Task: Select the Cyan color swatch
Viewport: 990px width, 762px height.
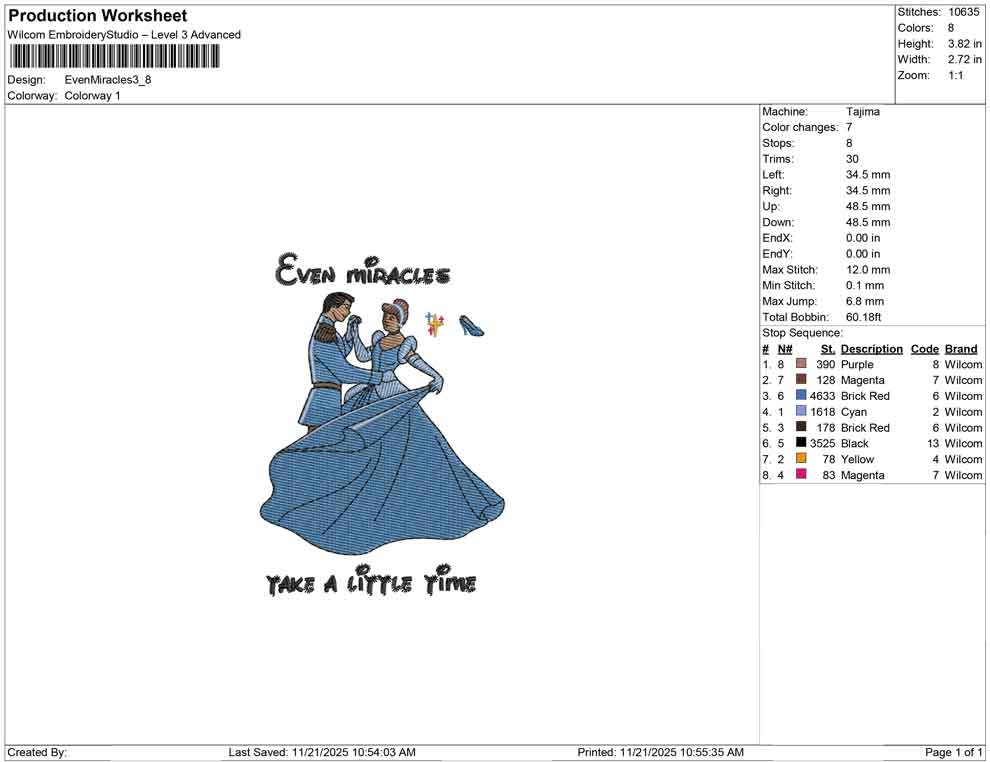Action: click(801, 411)
